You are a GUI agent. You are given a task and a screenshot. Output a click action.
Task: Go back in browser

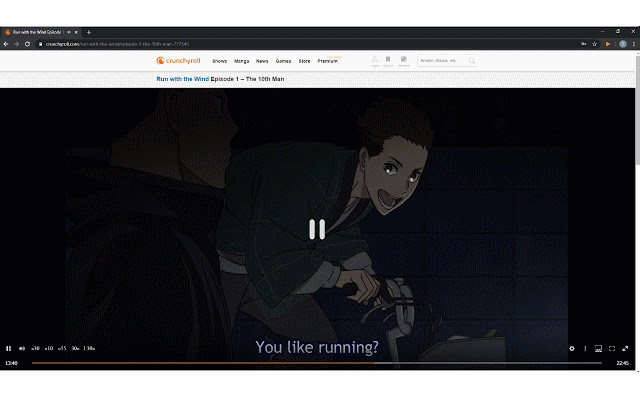tap(6, 44)
